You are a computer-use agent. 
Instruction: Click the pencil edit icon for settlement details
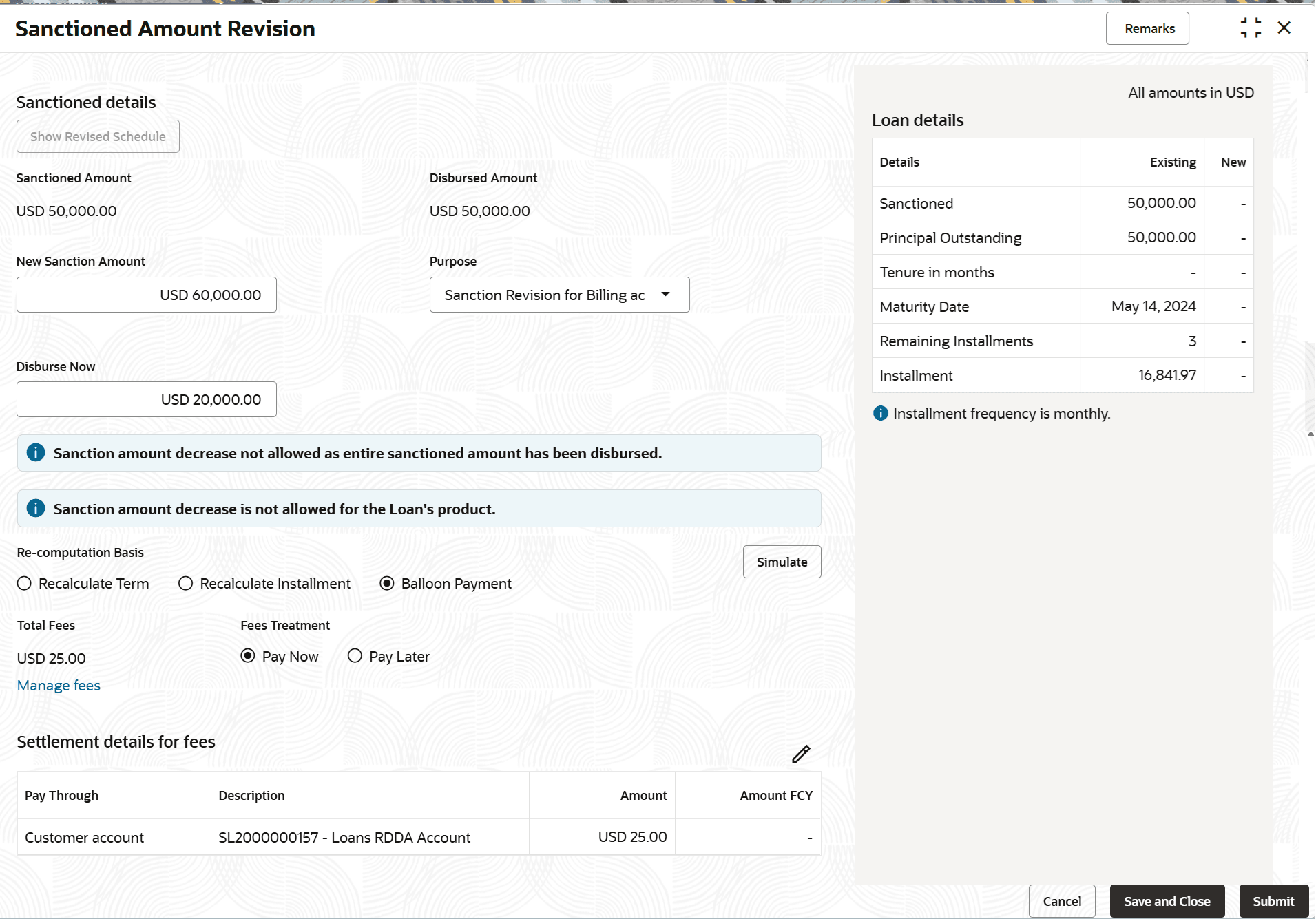tap(801, 754)
